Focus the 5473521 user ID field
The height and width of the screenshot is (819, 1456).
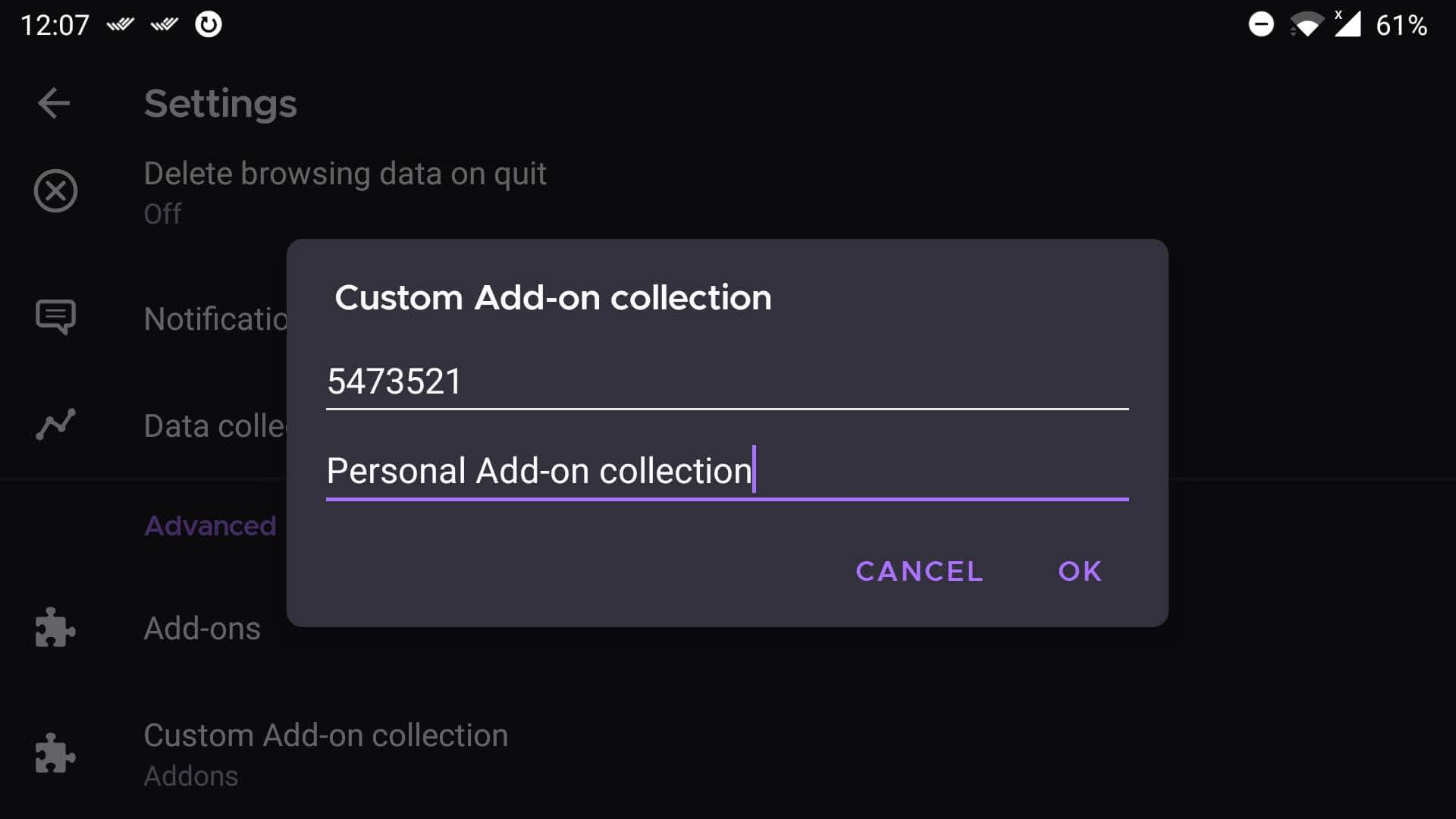[x=726, y=381]
